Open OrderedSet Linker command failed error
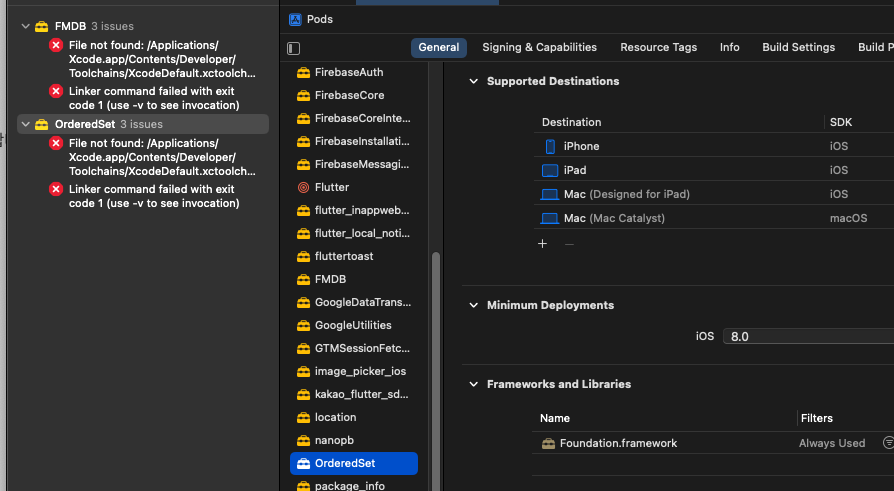The height and width of the screenshot is (491, 894). click(x=154, y=196)
